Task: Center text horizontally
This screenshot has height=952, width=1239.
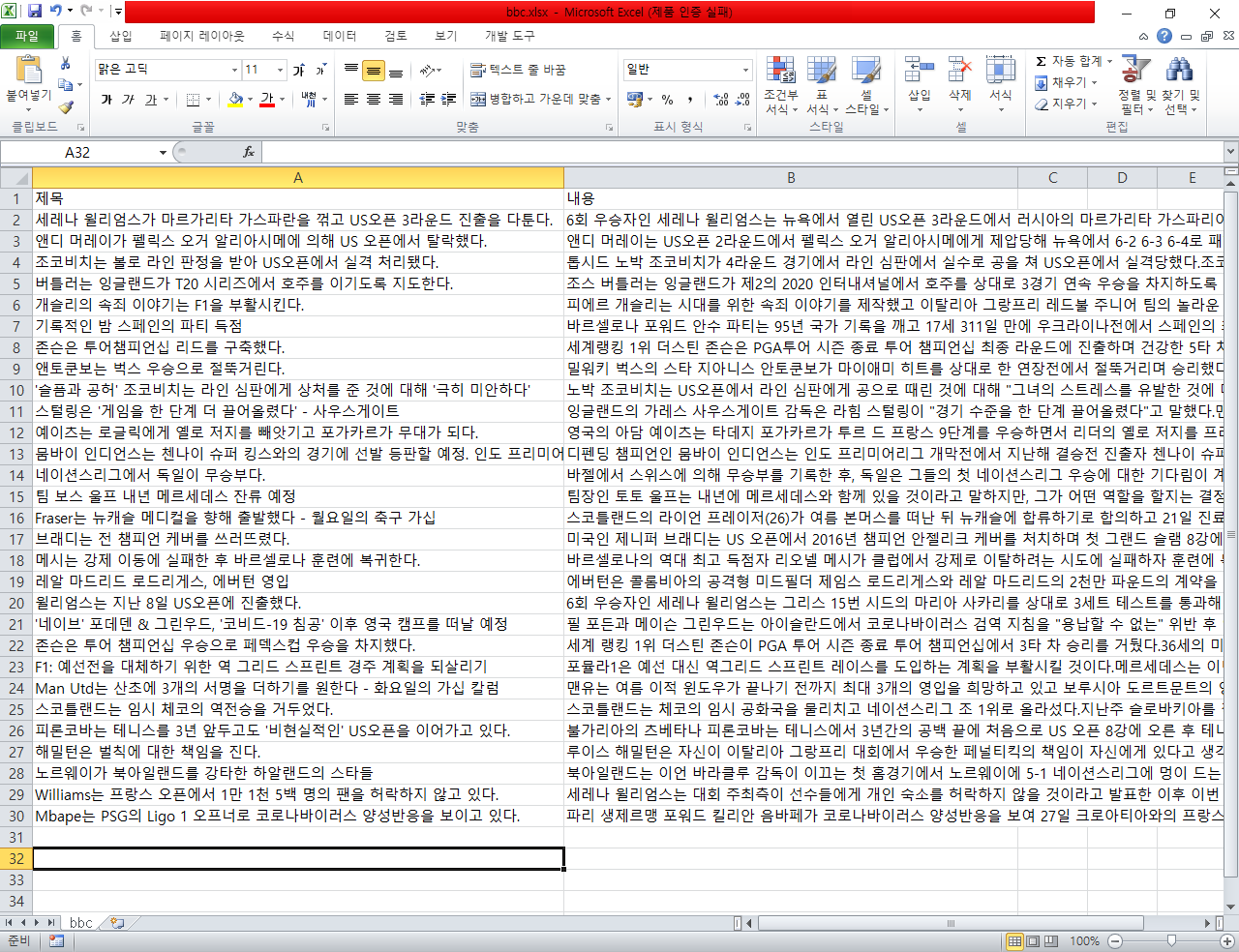Action: [374, 99]
